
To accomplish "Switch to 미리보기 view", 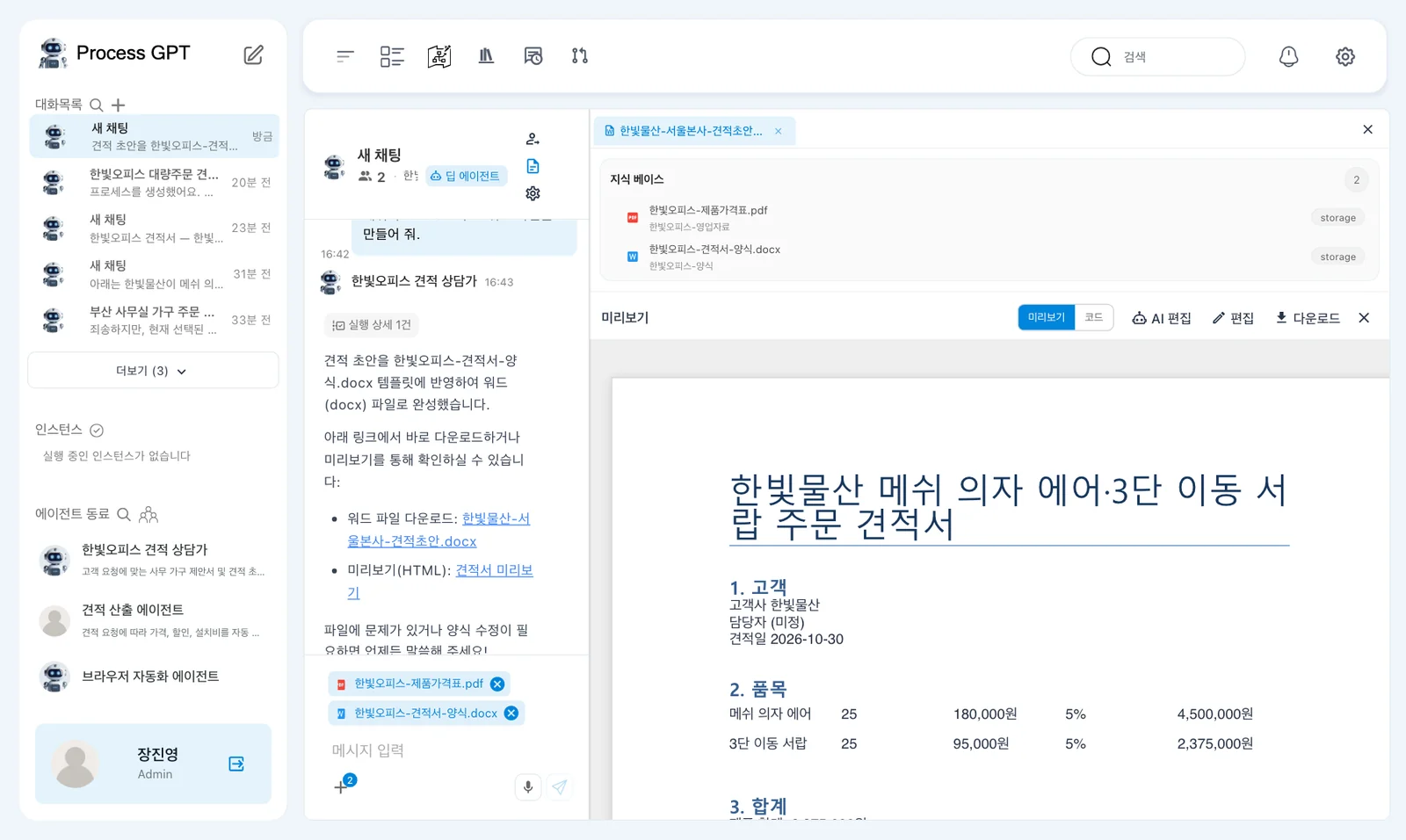I will coord(1046,317).
